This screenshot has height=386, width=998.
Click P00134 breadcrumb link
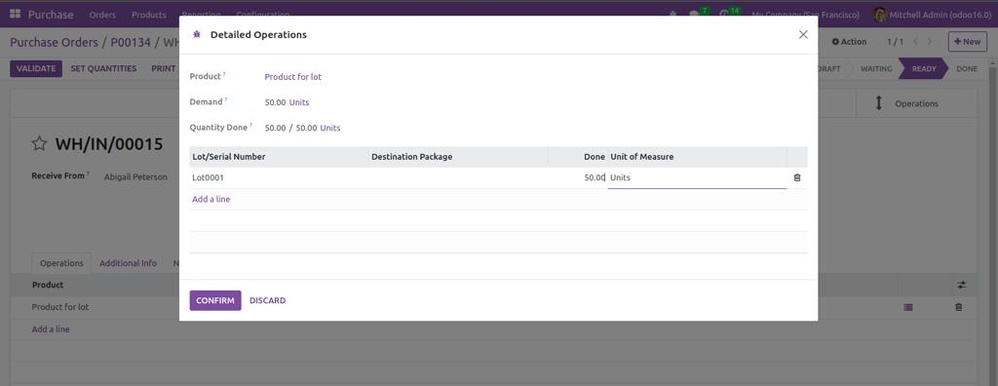[x=130, y=43]
